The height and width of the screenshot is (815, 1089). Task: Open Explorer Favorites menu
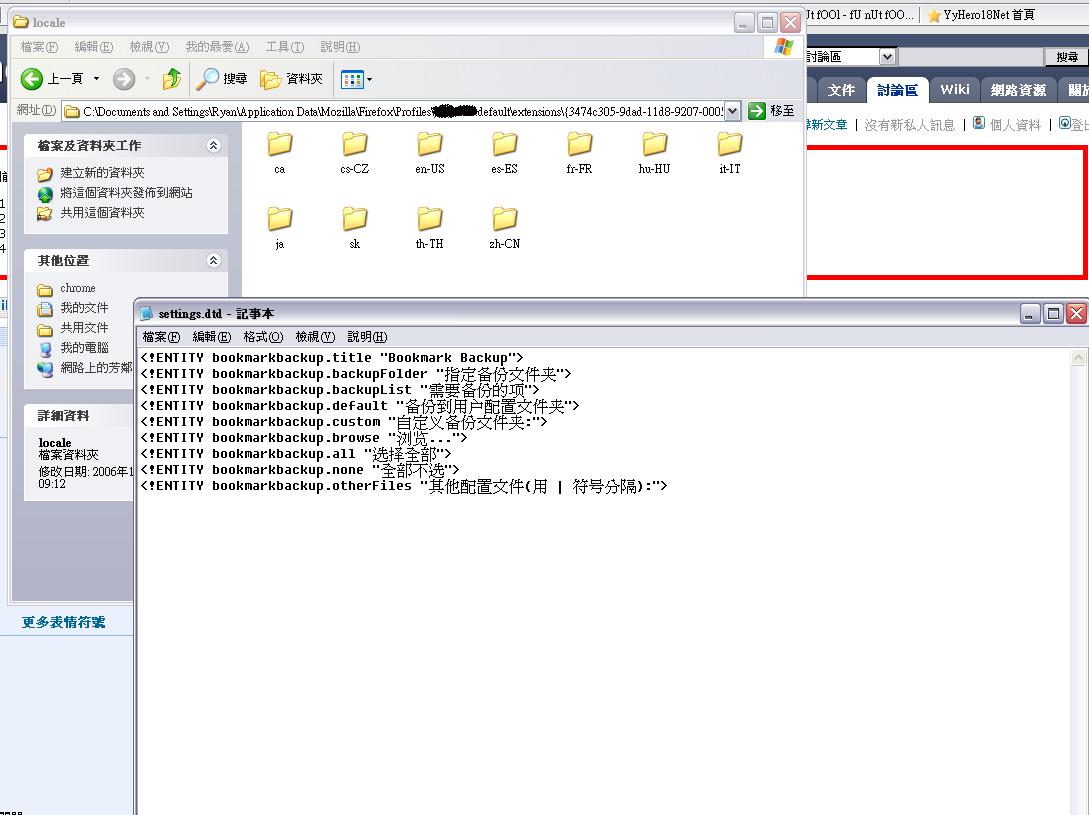217,47
